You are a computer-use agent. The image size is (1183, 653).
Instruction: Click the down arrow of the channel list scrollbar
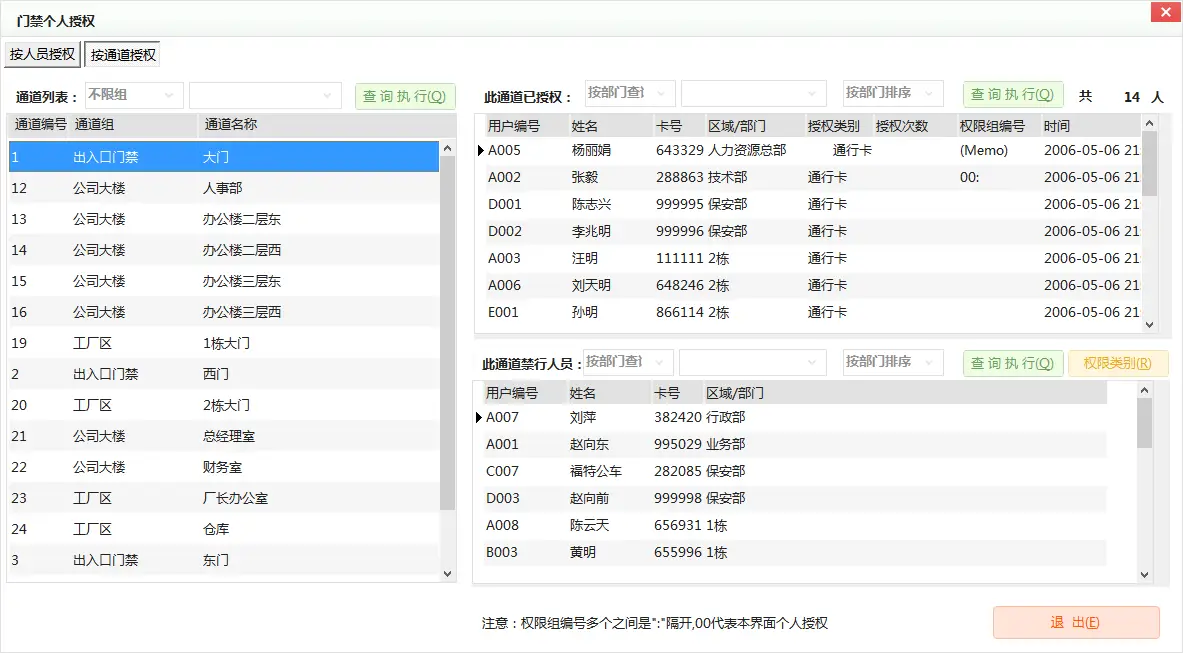pyautogui.click(x=448, y=573)
